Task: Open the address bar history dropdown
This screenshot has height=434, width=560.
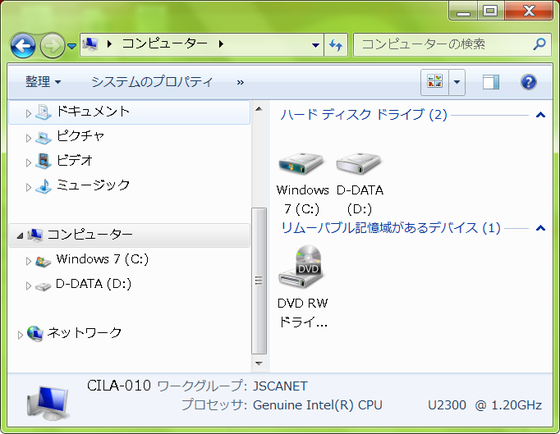Action: 315,45
